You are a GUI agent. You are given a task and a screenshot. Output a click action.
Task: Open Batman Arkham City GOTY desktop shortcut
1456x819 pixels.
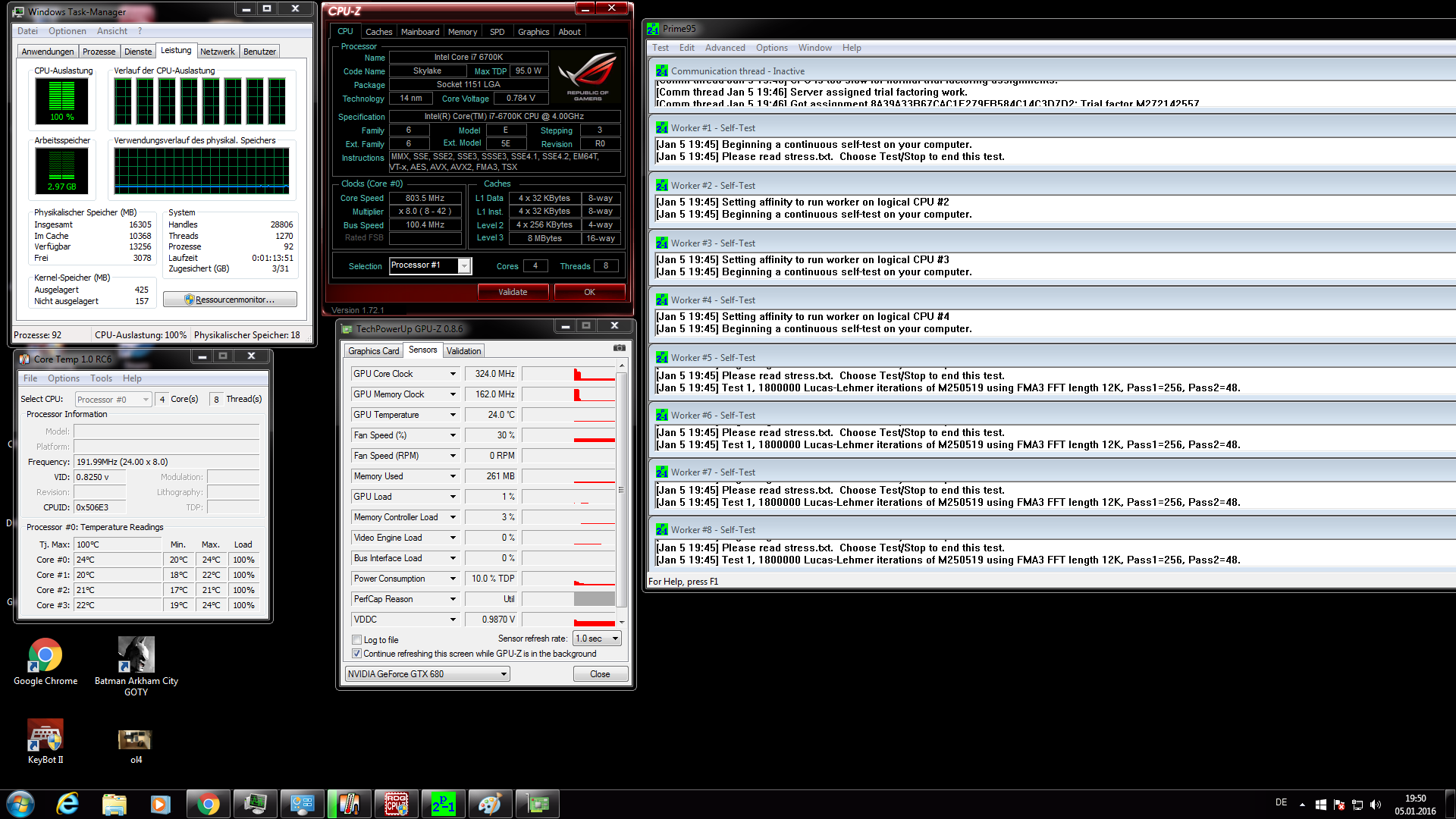tap(136, 655)
